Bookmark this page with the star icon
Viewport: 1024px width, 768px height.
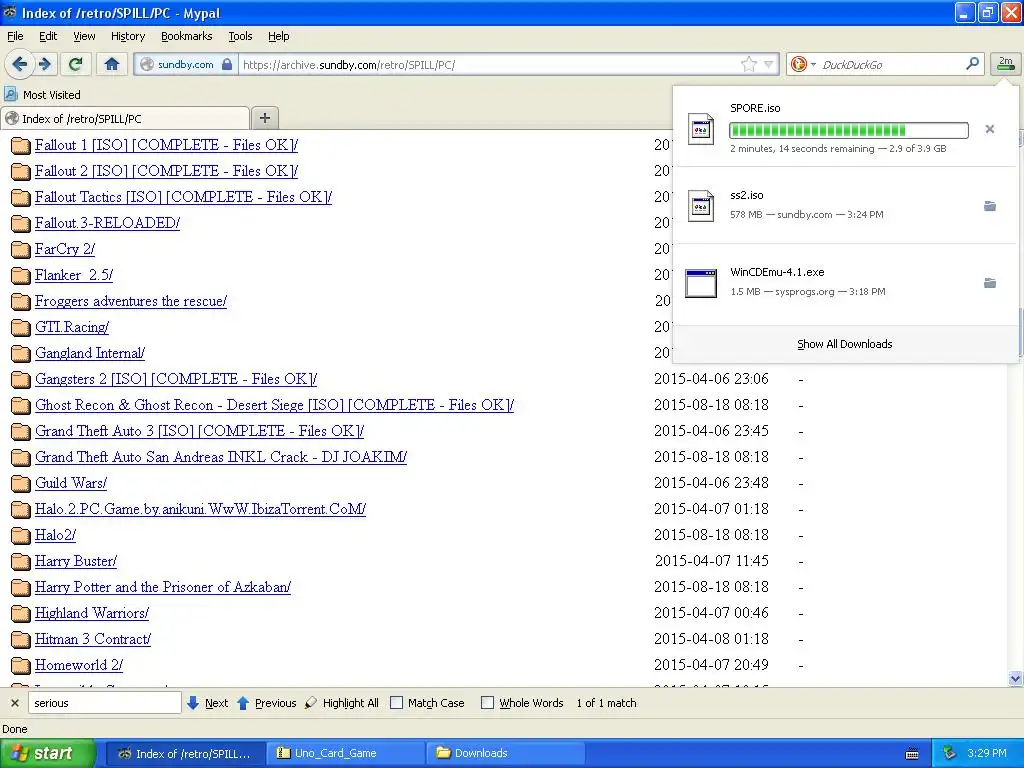coord(748,64)
